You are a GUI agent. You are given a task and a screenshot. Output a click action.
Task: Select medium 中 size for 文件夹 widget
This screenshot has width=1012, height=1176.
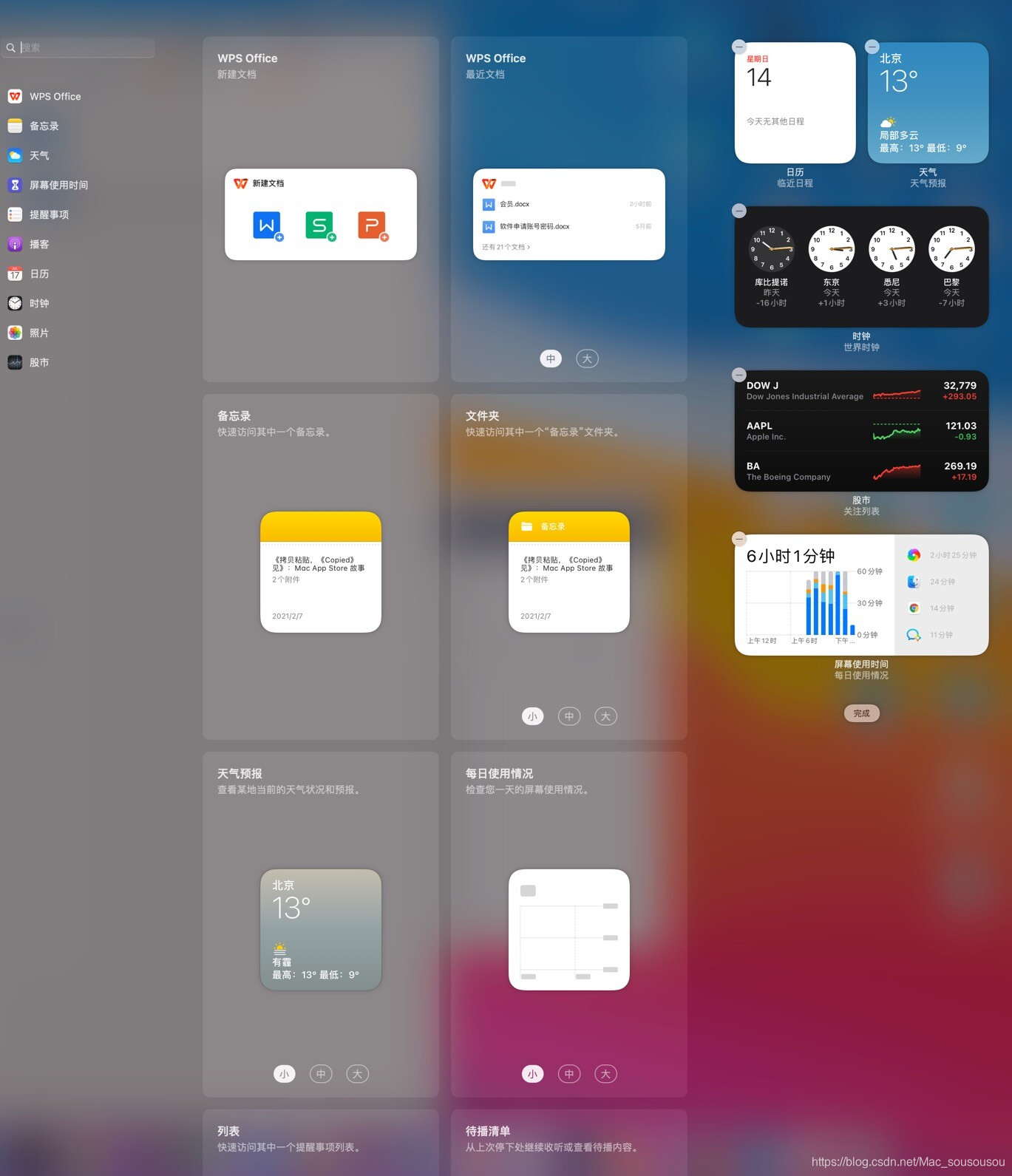click(x=569, y=716)
